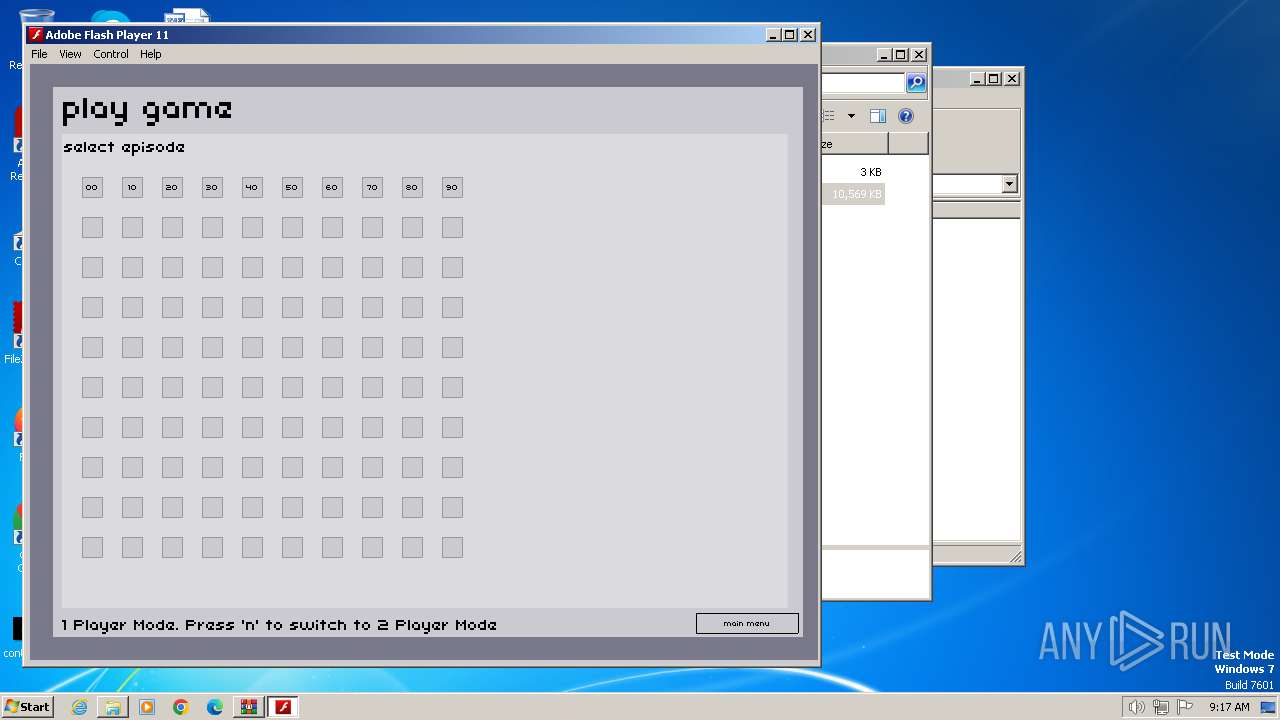This screenshot has height=720, width=1280.
Task: Select episode 30 button
Action: click(212, 187)
